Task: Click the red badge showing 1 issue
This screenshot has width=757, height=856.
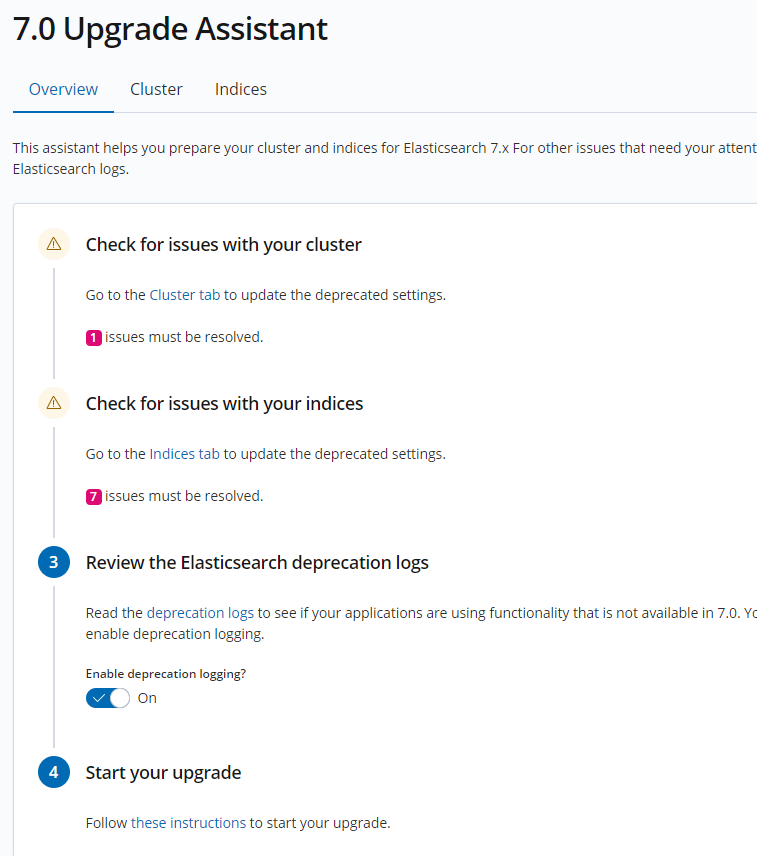Action: 94,338
